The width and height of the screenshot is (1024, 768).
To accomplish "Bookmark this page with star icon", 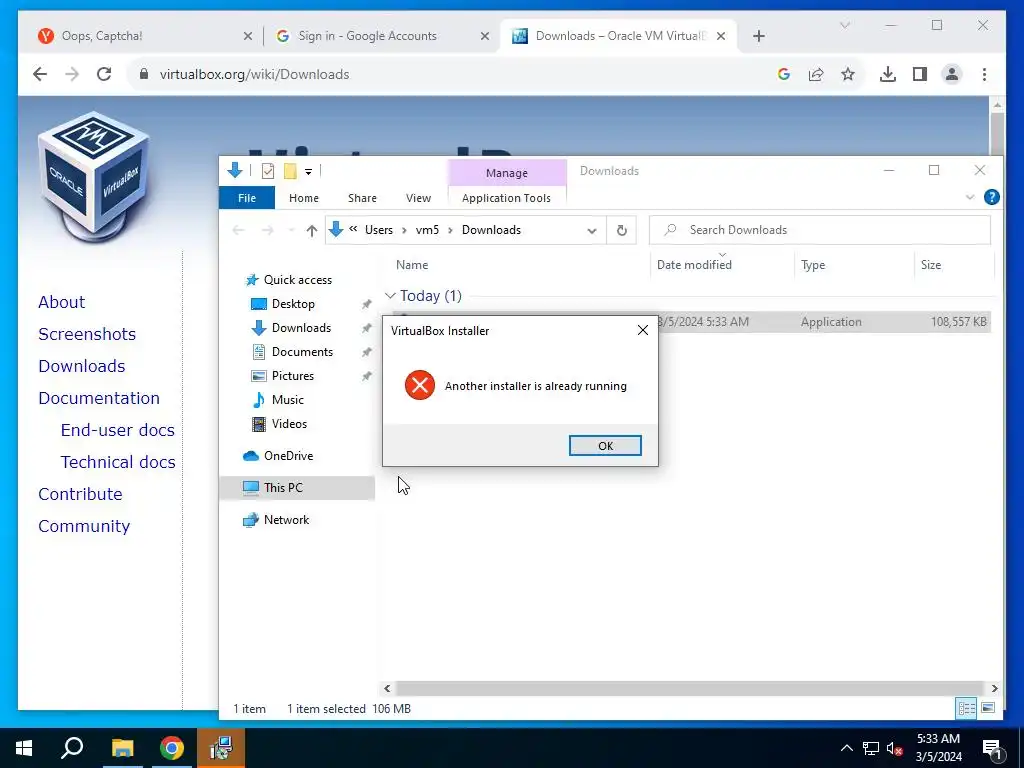I will (x=848, y=74).
